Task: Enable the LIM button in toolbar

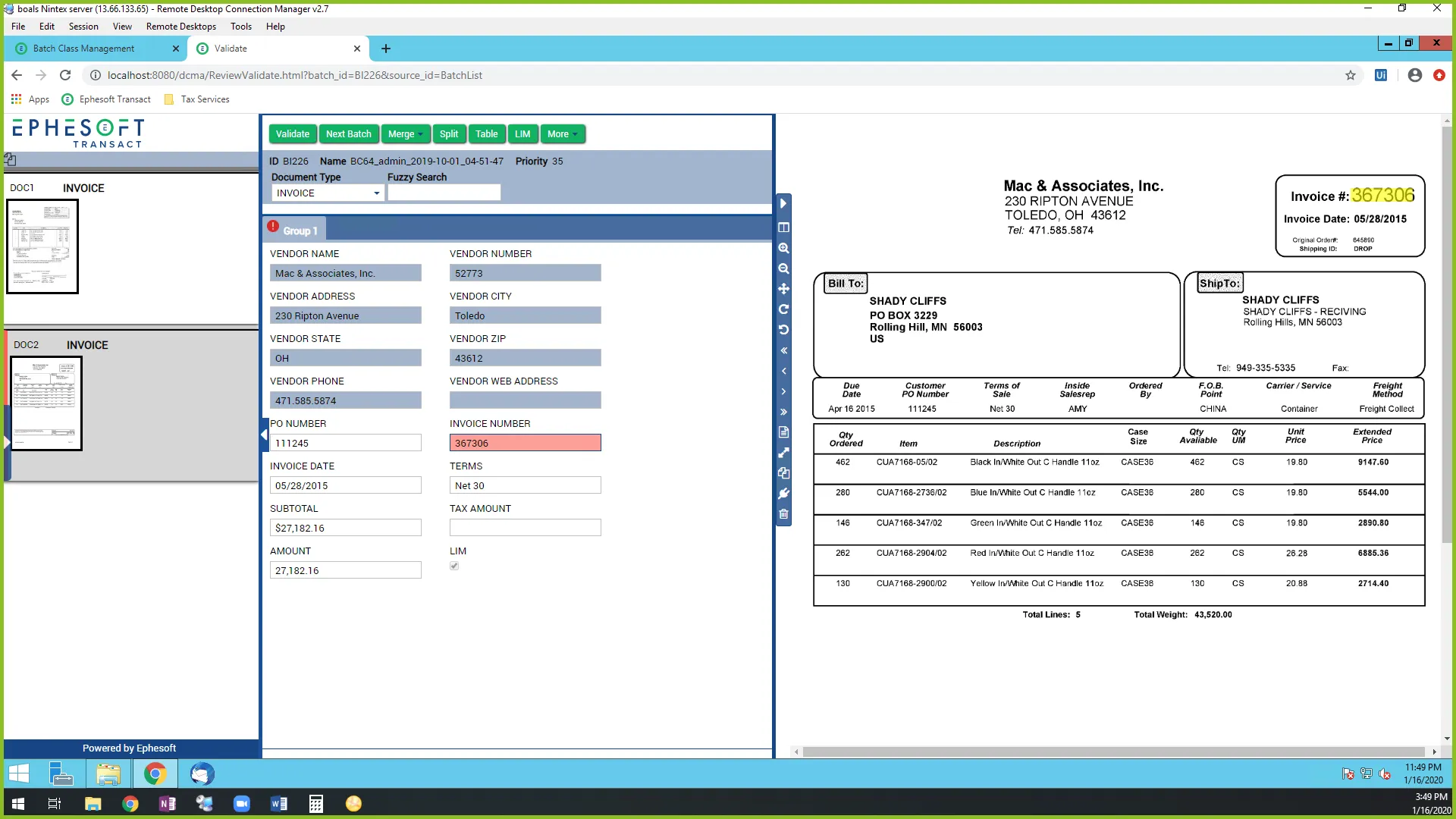Action: pos(523,133)
